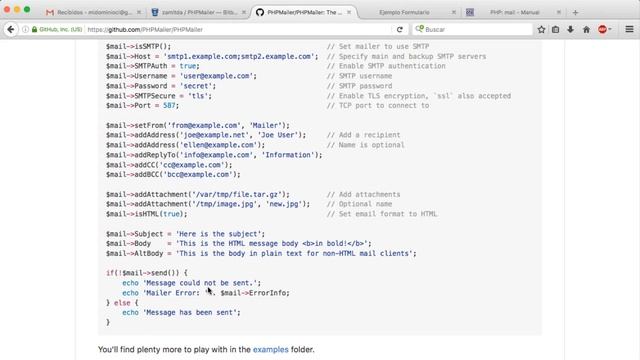Open the search engine magnifier dropdown
Viewport: 640px width, 360px height.
tap(419, 29)
